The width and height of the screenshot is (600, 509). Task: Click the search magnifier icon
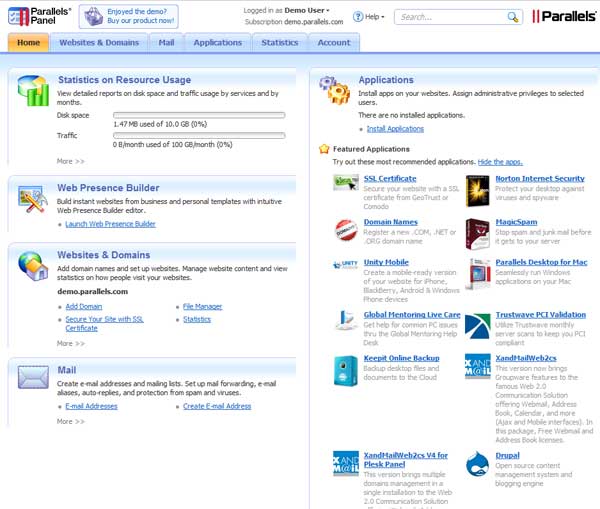514,17
